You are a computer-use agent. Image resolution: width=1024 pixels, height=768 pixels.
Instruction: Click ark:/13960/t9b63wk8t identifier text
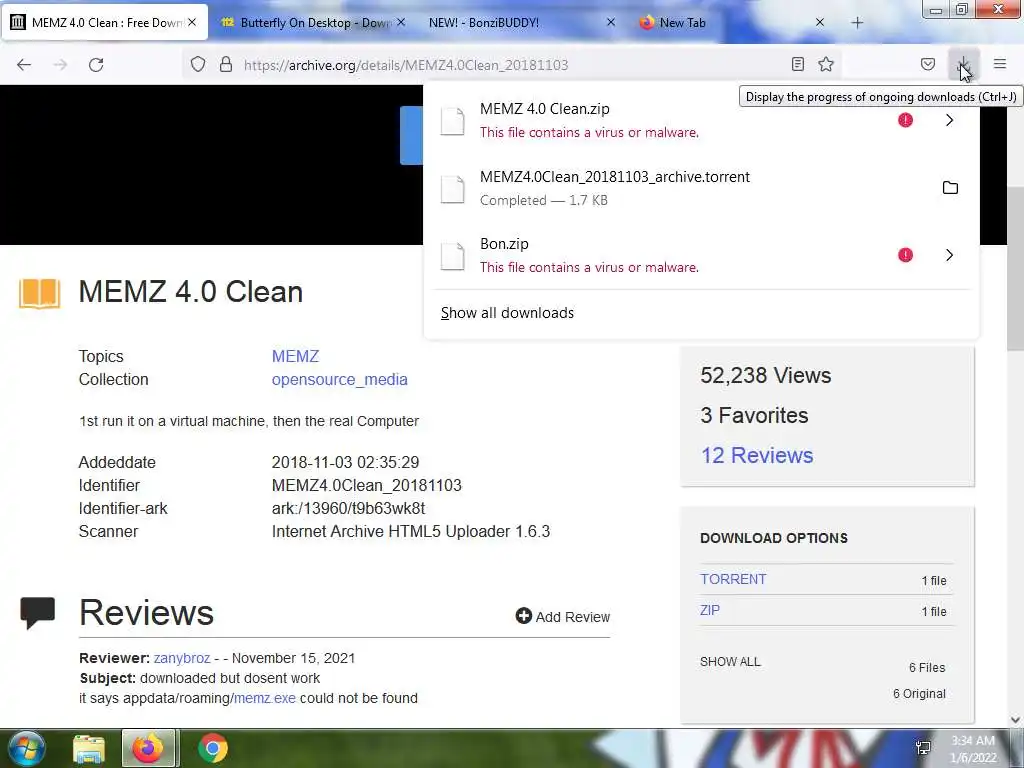348,508
